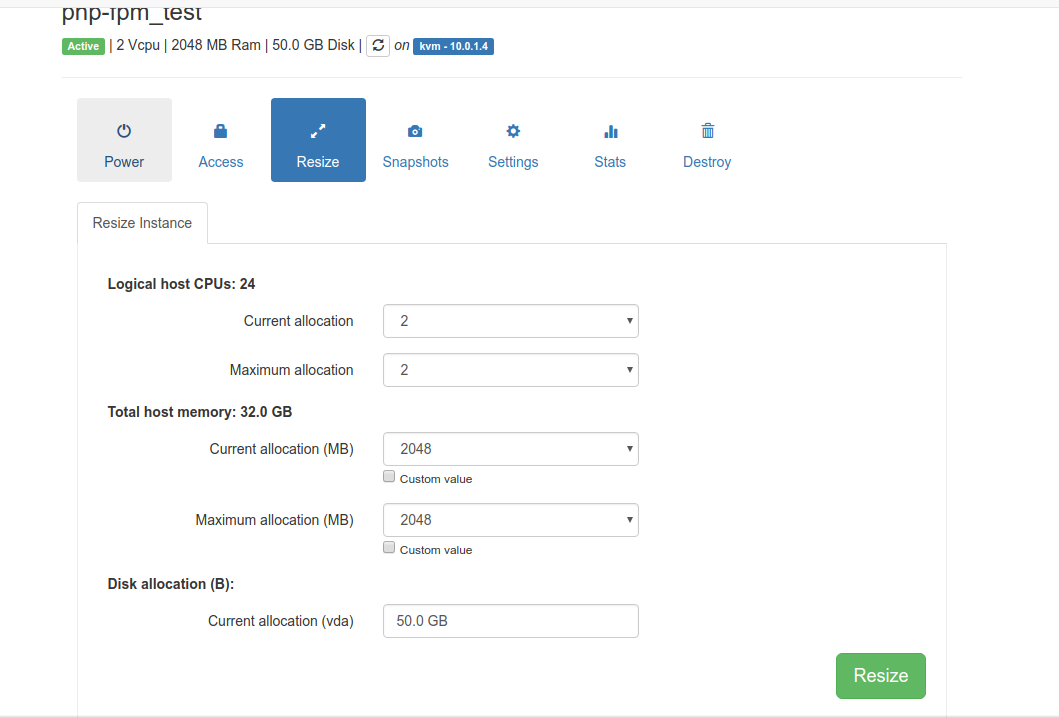This screenshot has height=718, width=1059.
Task: Click the kvm - 10.0.1.4 host badge
Action: [453, 46]
